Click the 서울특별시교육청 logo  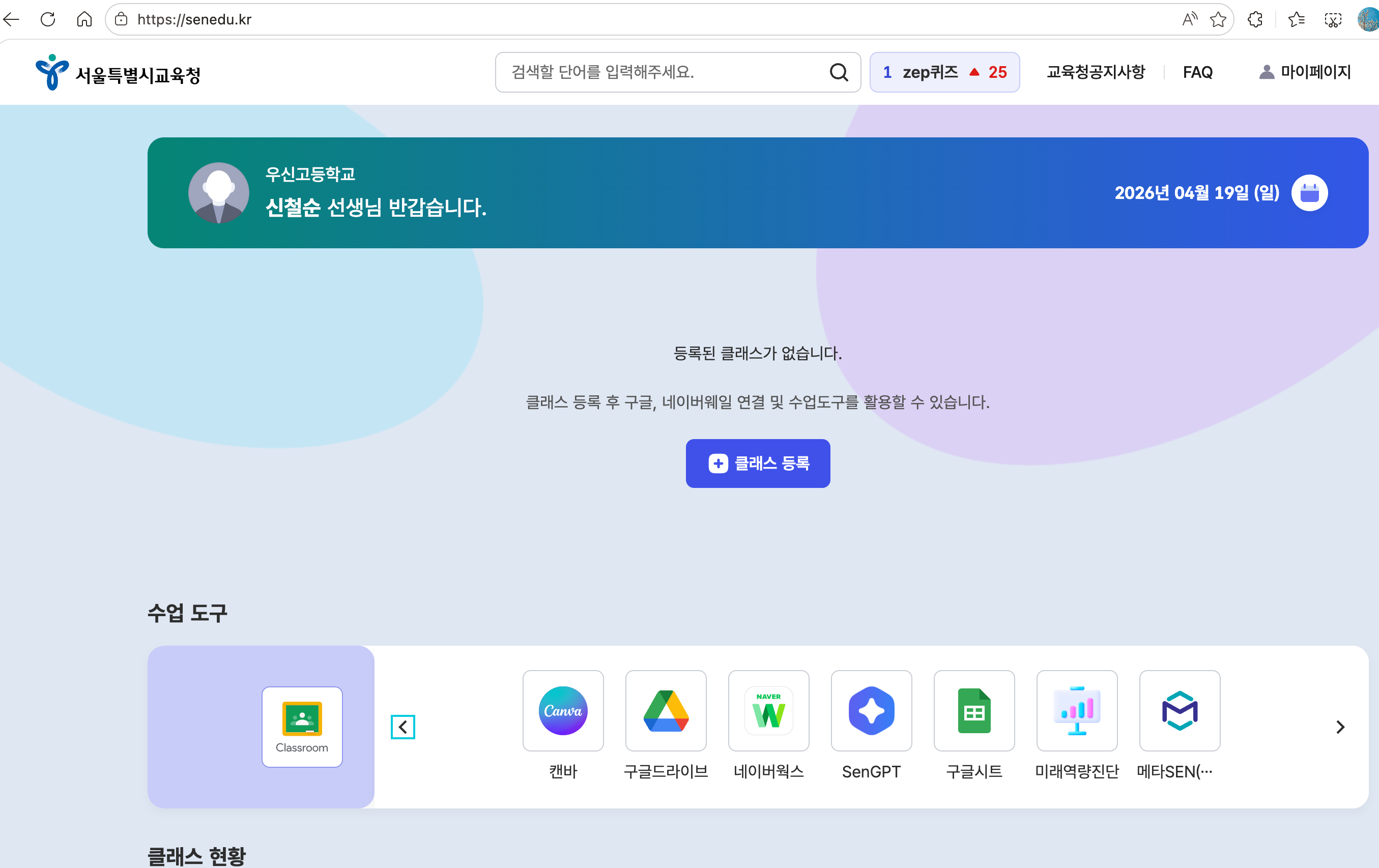pyautogui.click(x=118, y=73)
